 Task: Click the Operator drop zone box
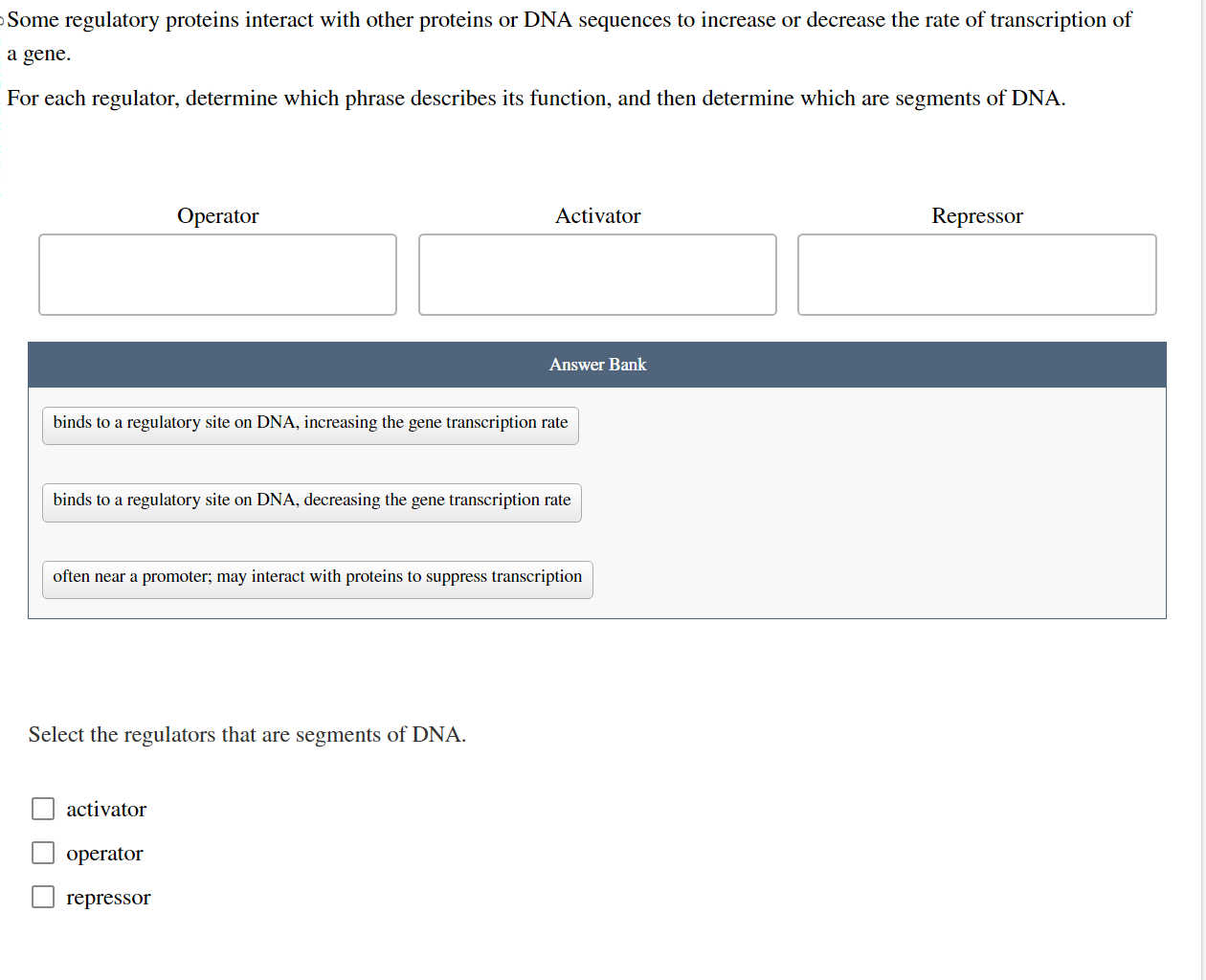(217, 275)
